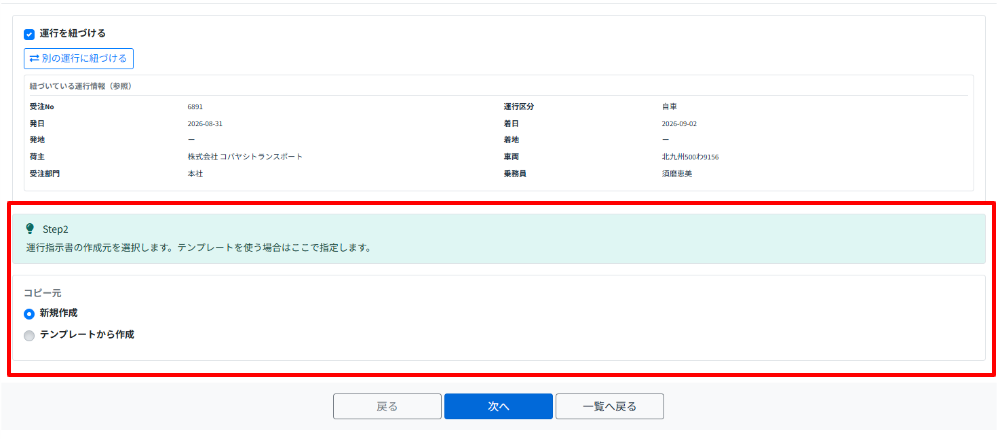
Task: Click the 運行区分 field label
Action: (x=518, y=107)
